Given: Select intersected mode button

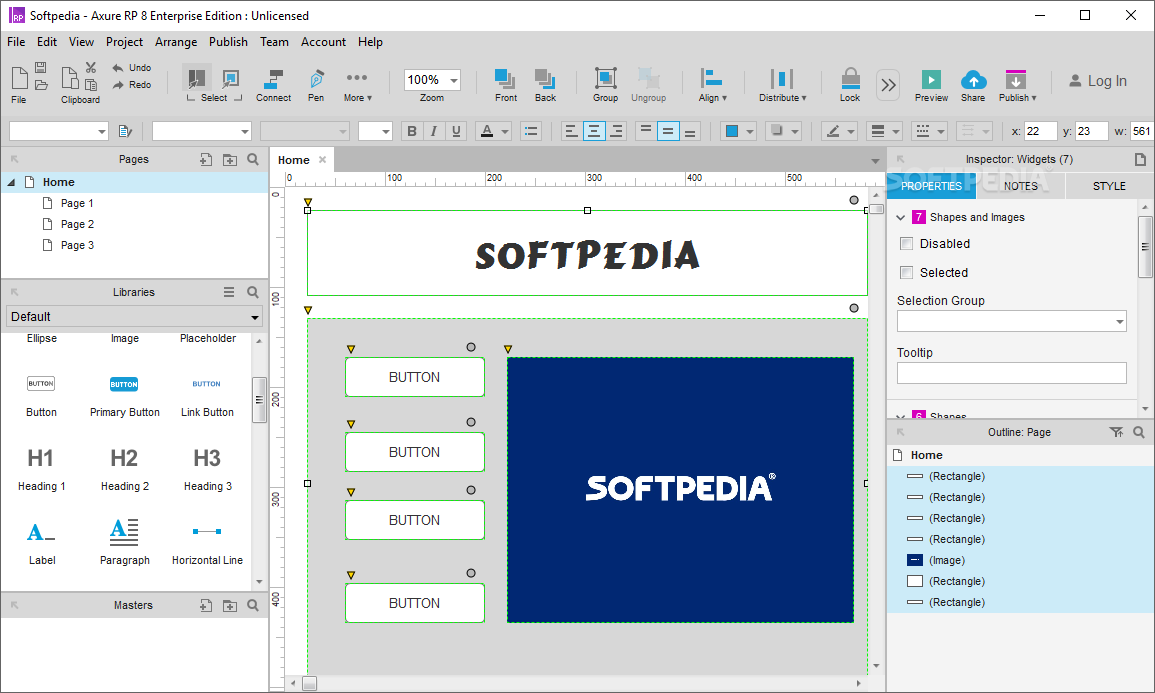Looking at the screenshot, I should tap(195, 79).
